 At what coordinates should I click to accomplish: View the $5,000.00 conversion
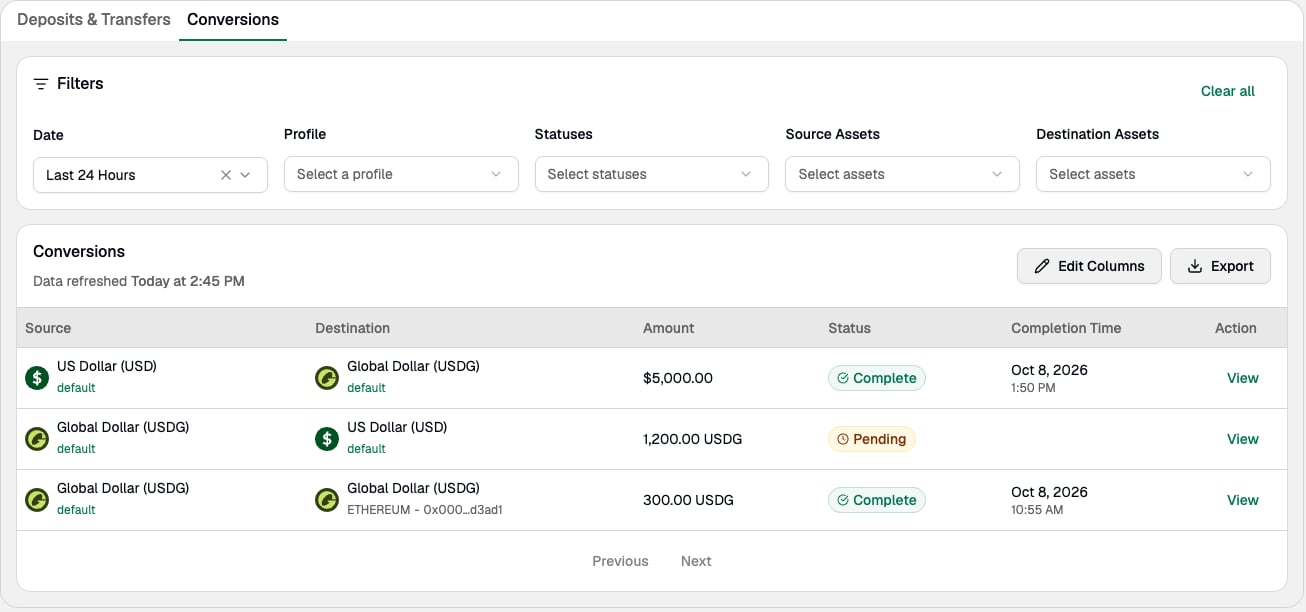(x=1242, y=378)
